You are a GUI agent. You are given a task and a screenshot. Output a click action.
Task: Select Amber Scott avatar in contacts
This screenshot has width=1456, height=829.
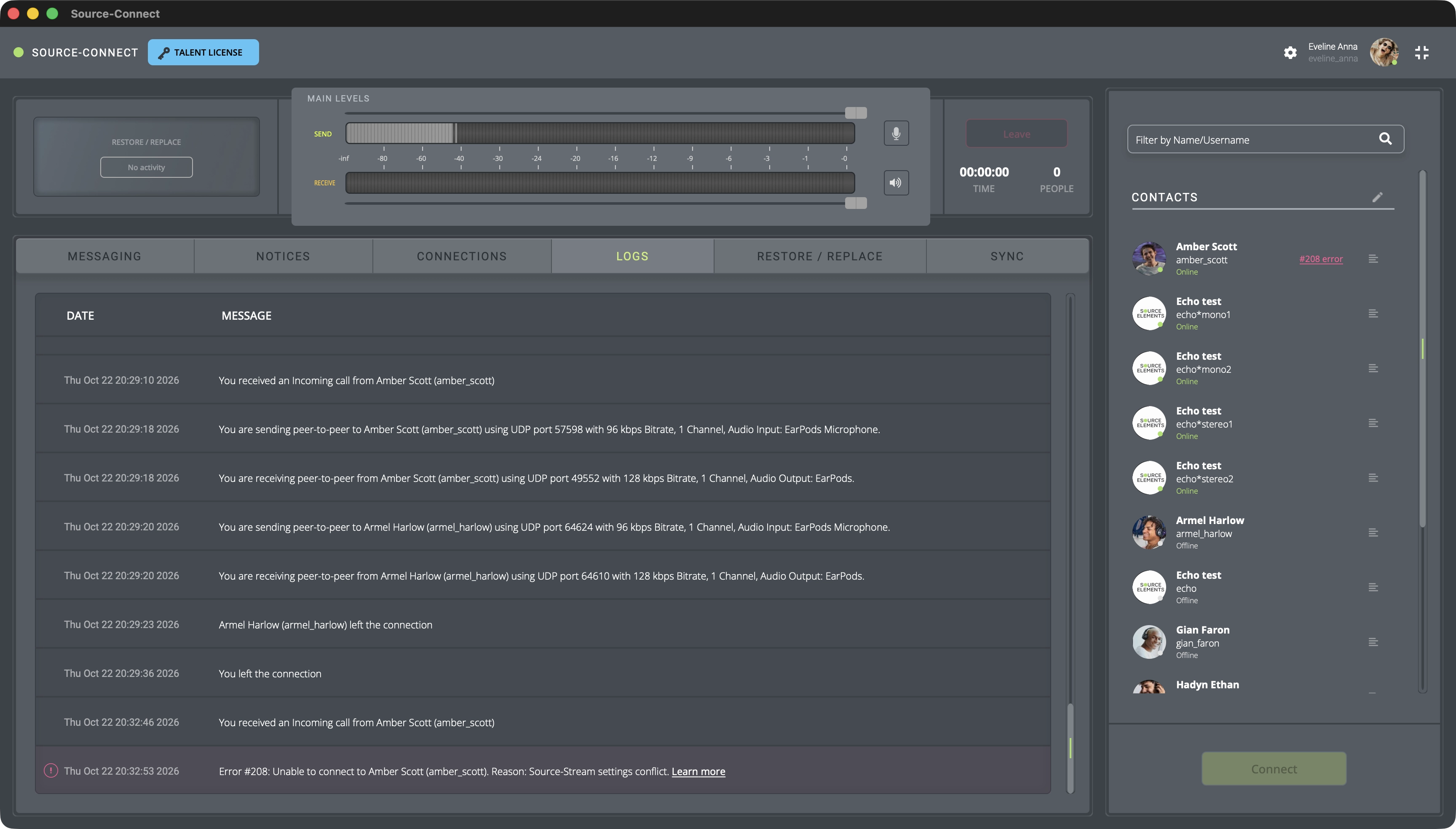point(1148,259)
